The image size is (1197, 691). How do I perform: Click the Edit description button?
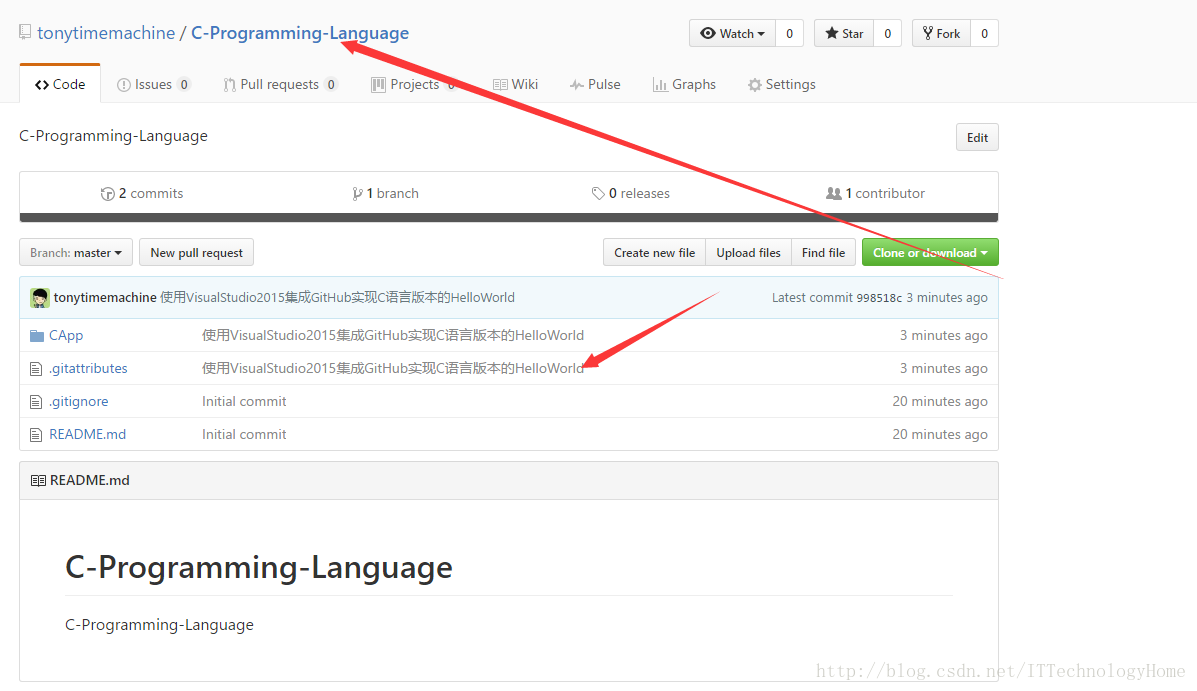[977, 137]
